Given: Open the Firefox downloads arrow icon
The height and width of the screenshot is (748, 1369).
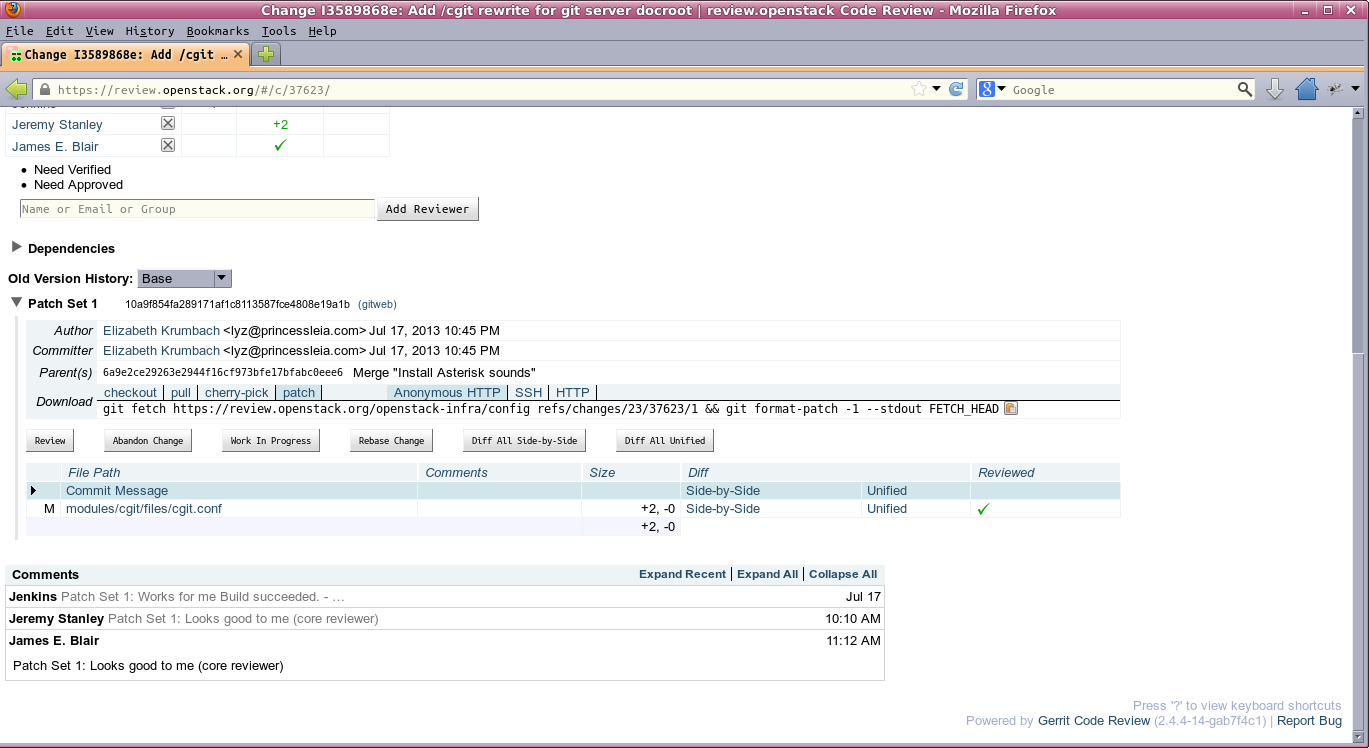Looking at the screenshot, I should 1275,89.
